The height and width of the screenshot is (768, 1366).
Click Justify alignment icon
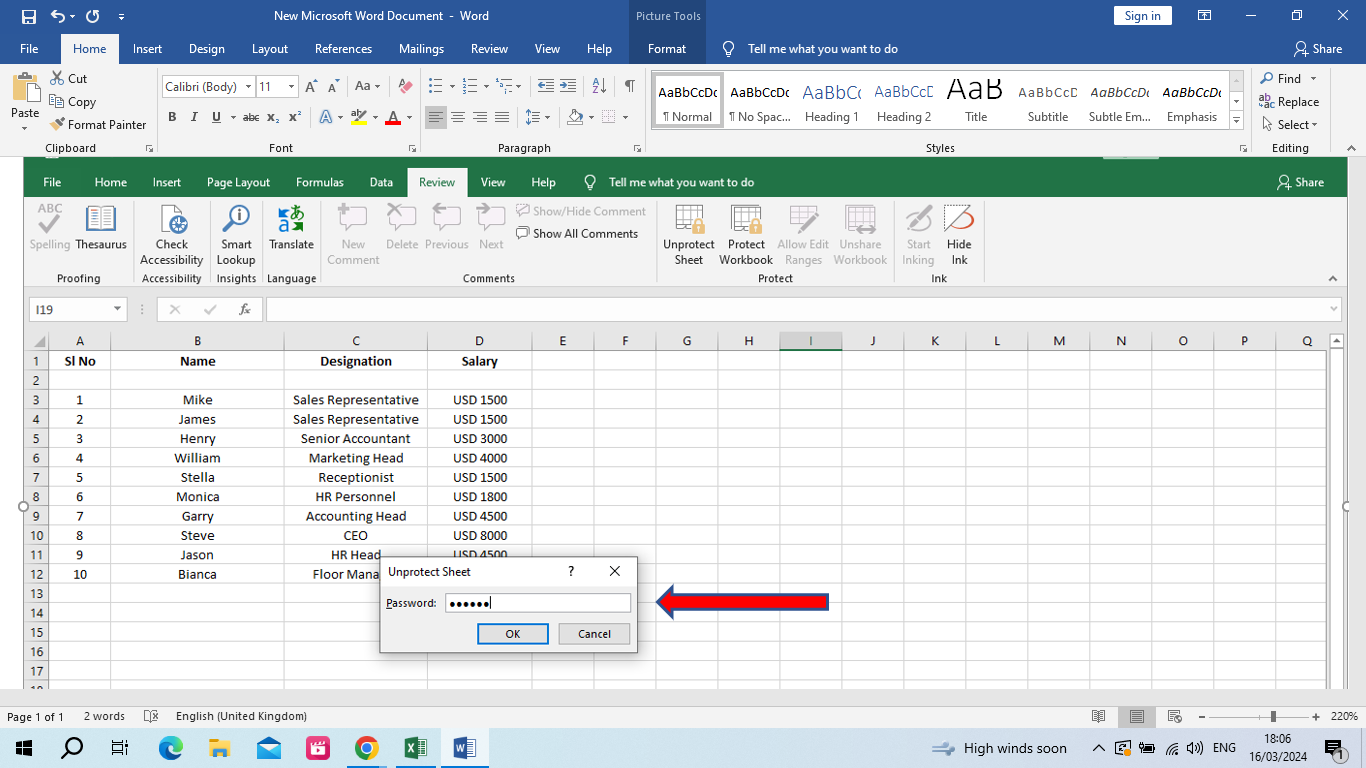tap(502, 117)
